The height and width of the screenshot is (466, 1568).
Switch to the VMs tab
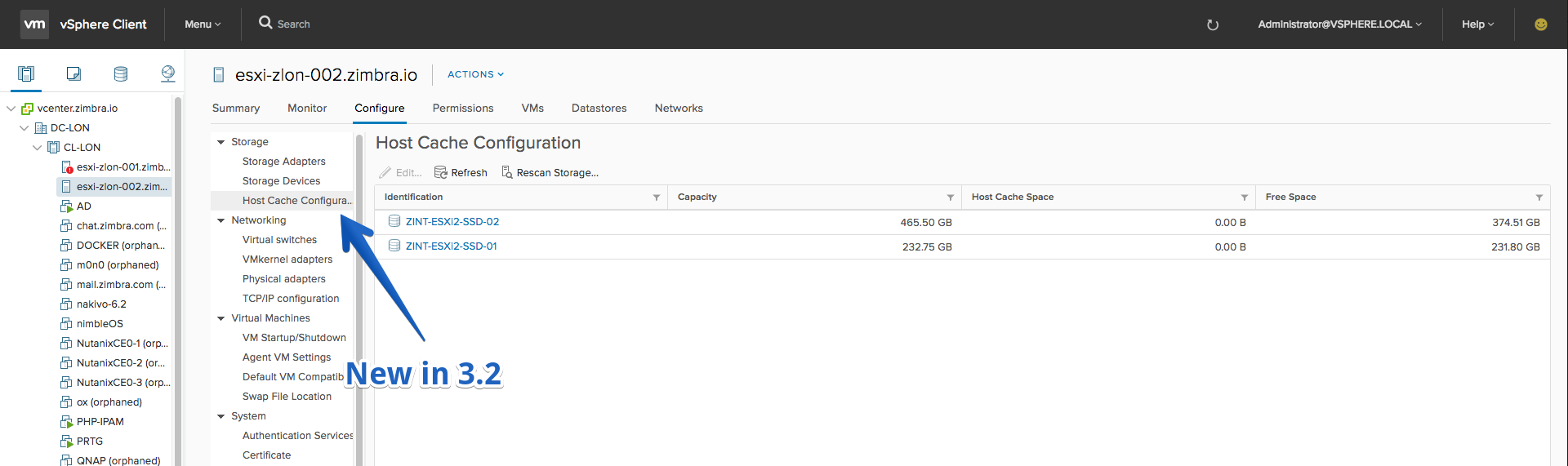coord(532,108)
